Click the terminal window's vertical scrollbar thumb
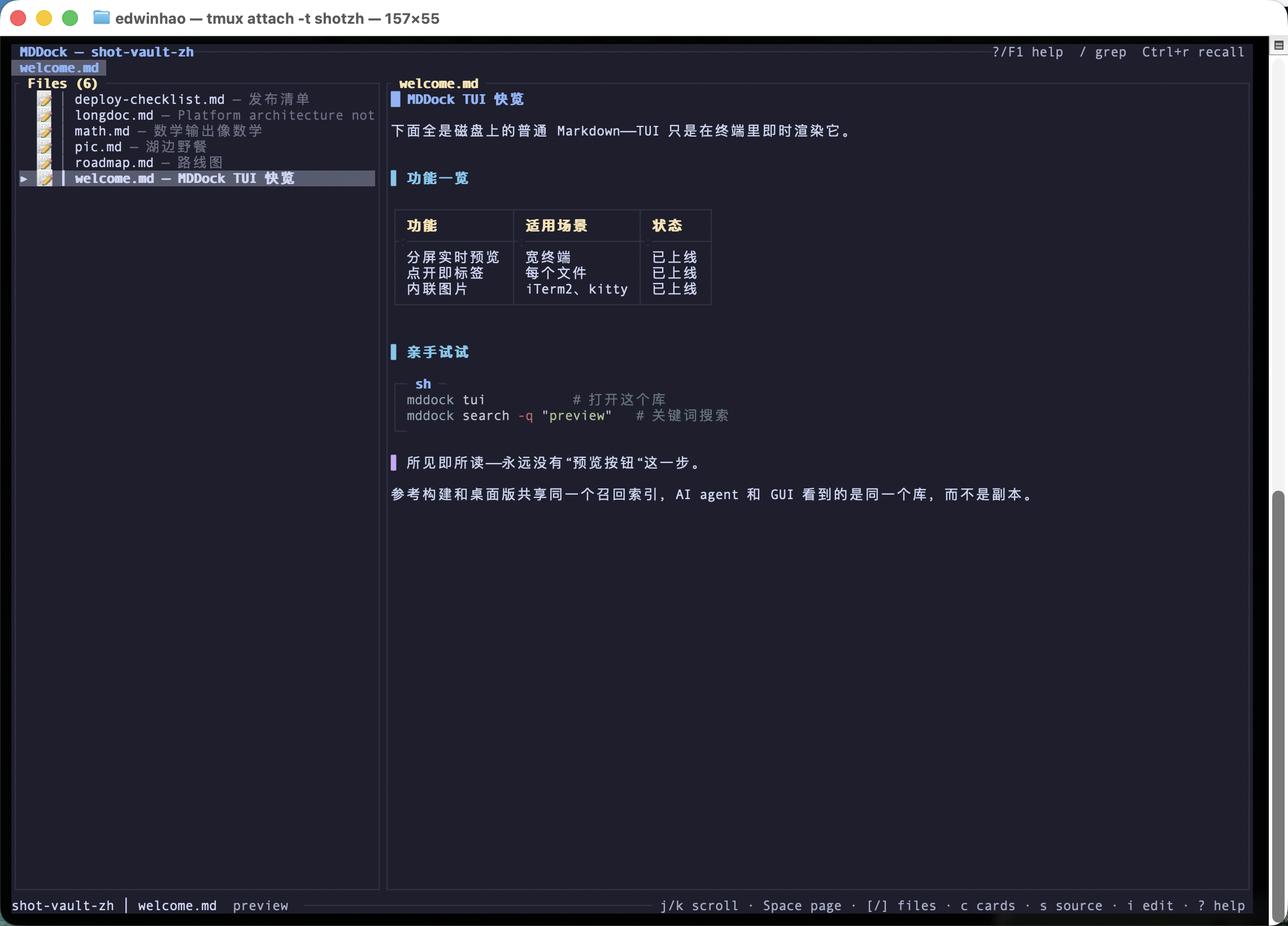 click(x=1278, y=706)
